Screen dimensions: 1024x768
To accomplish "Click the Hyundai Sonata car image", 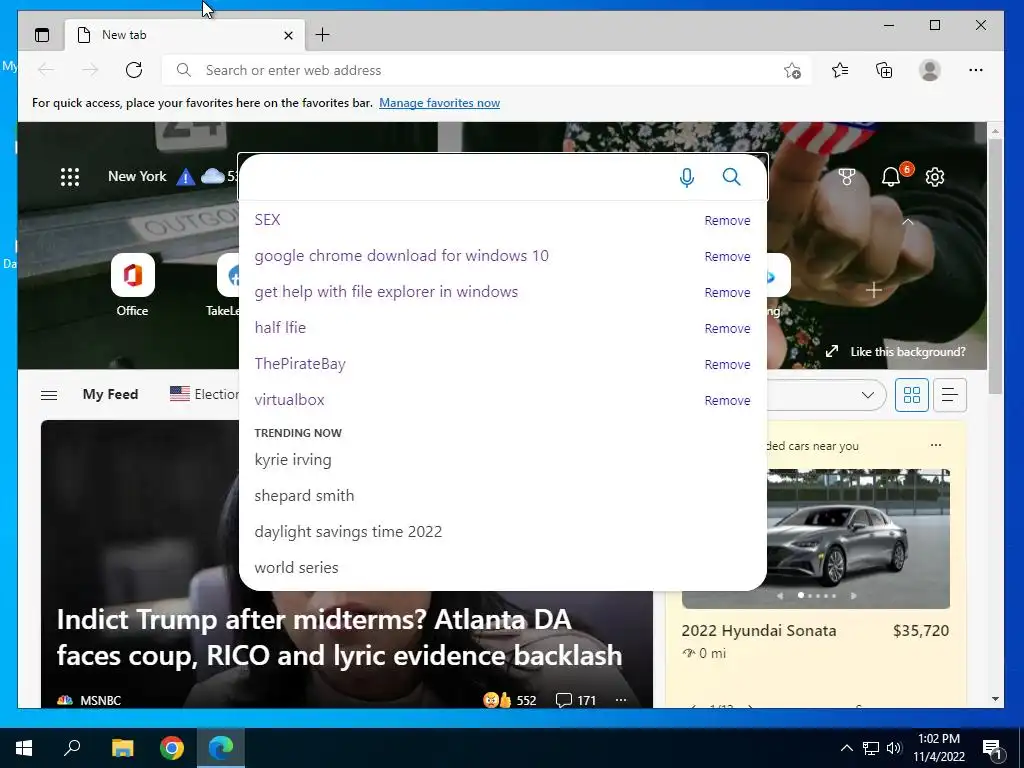I will pyautogui.click(x=858, y=539).
